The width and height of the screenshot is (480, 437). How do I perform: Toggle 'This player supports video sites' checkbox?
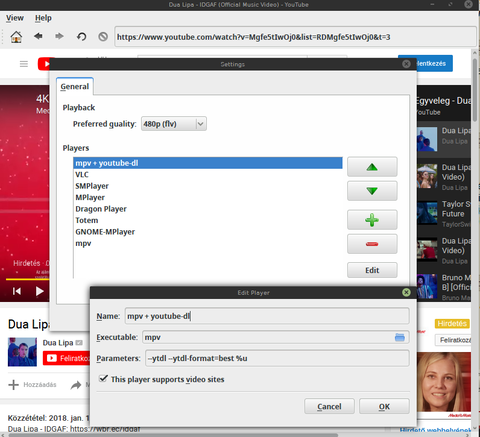pos(103,379)
